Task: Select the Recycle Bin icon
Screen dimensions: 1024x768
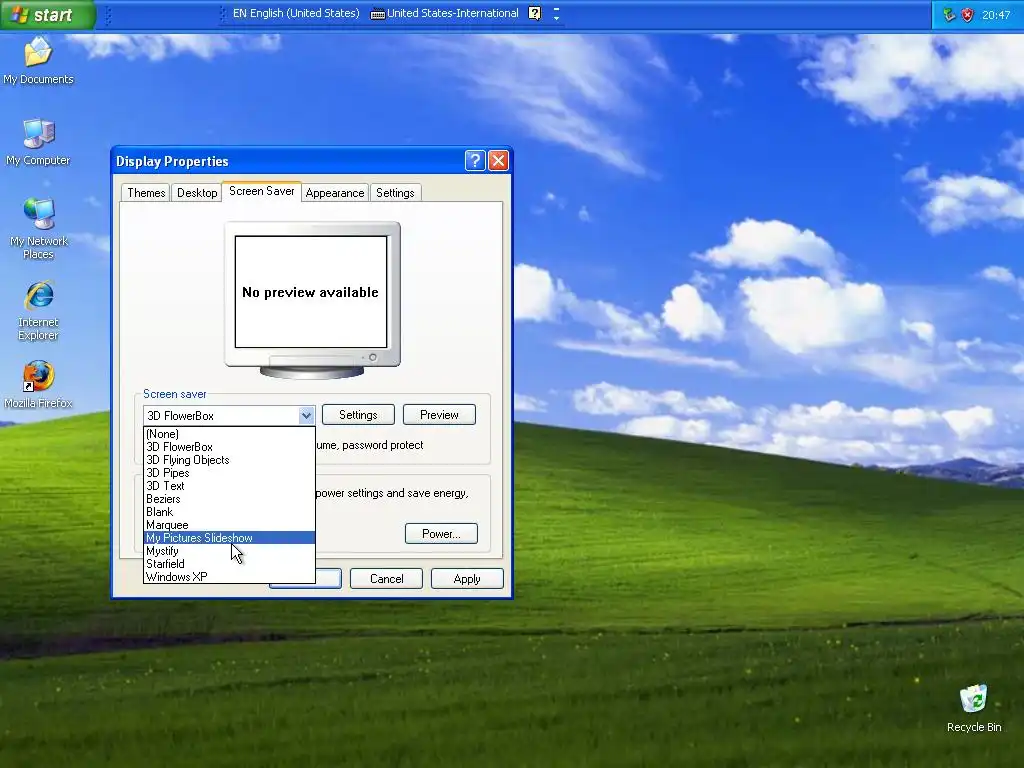Action: pos(974,709)
